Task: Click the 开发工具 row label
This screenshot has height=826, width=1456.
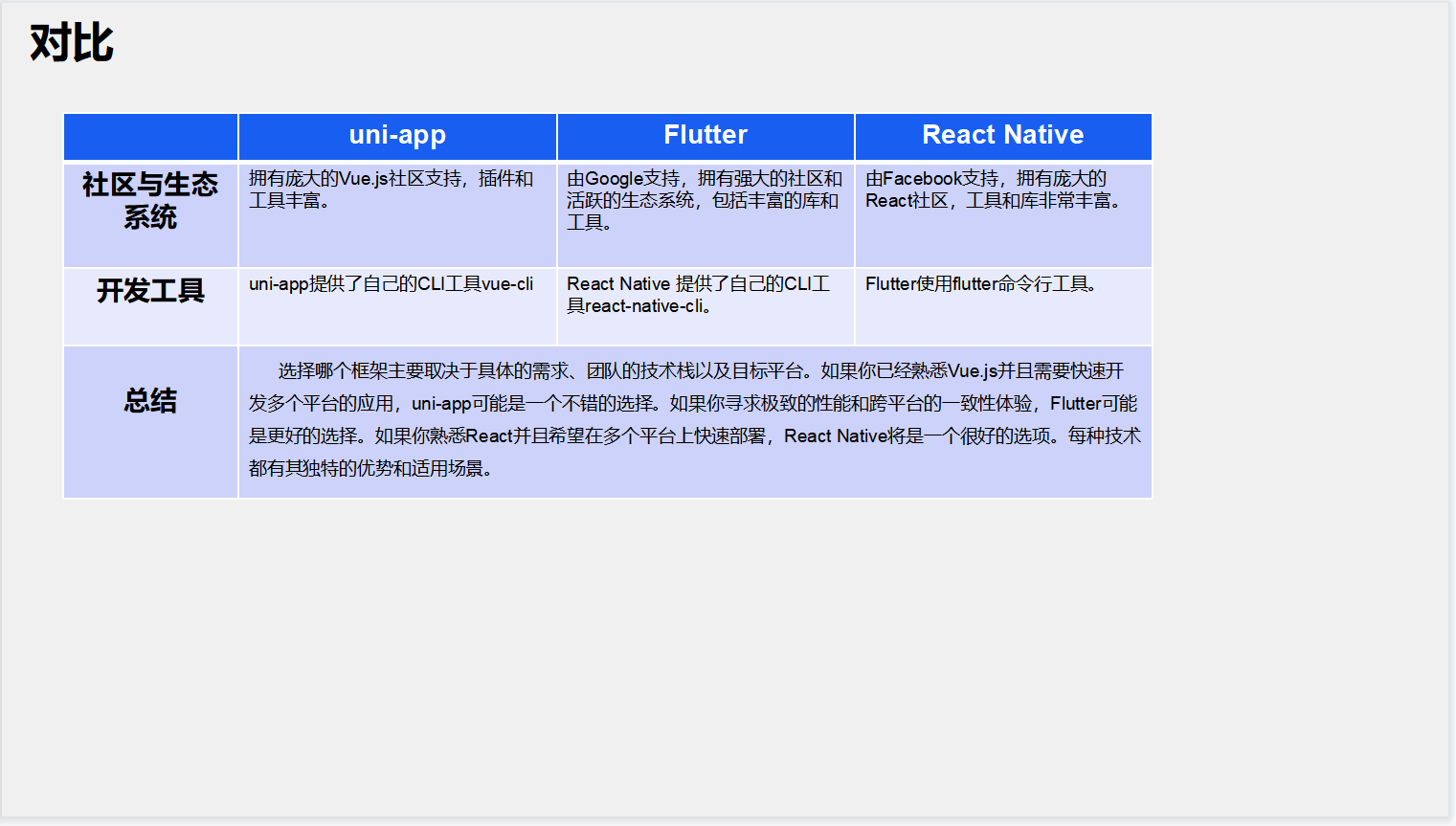Action: (x=150, y=294)
